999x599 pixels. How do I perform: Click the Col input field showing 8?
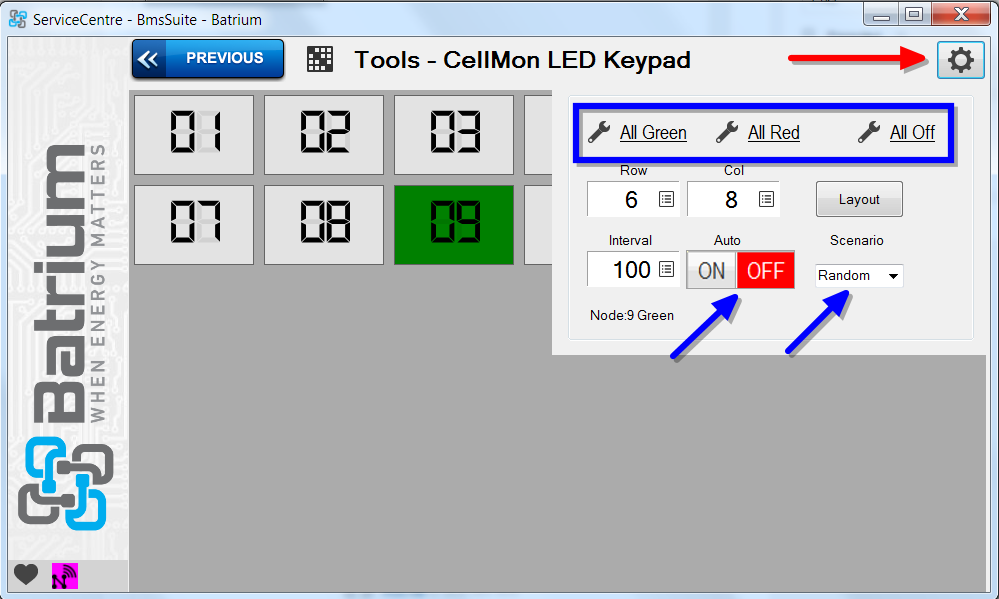[733, 199]
